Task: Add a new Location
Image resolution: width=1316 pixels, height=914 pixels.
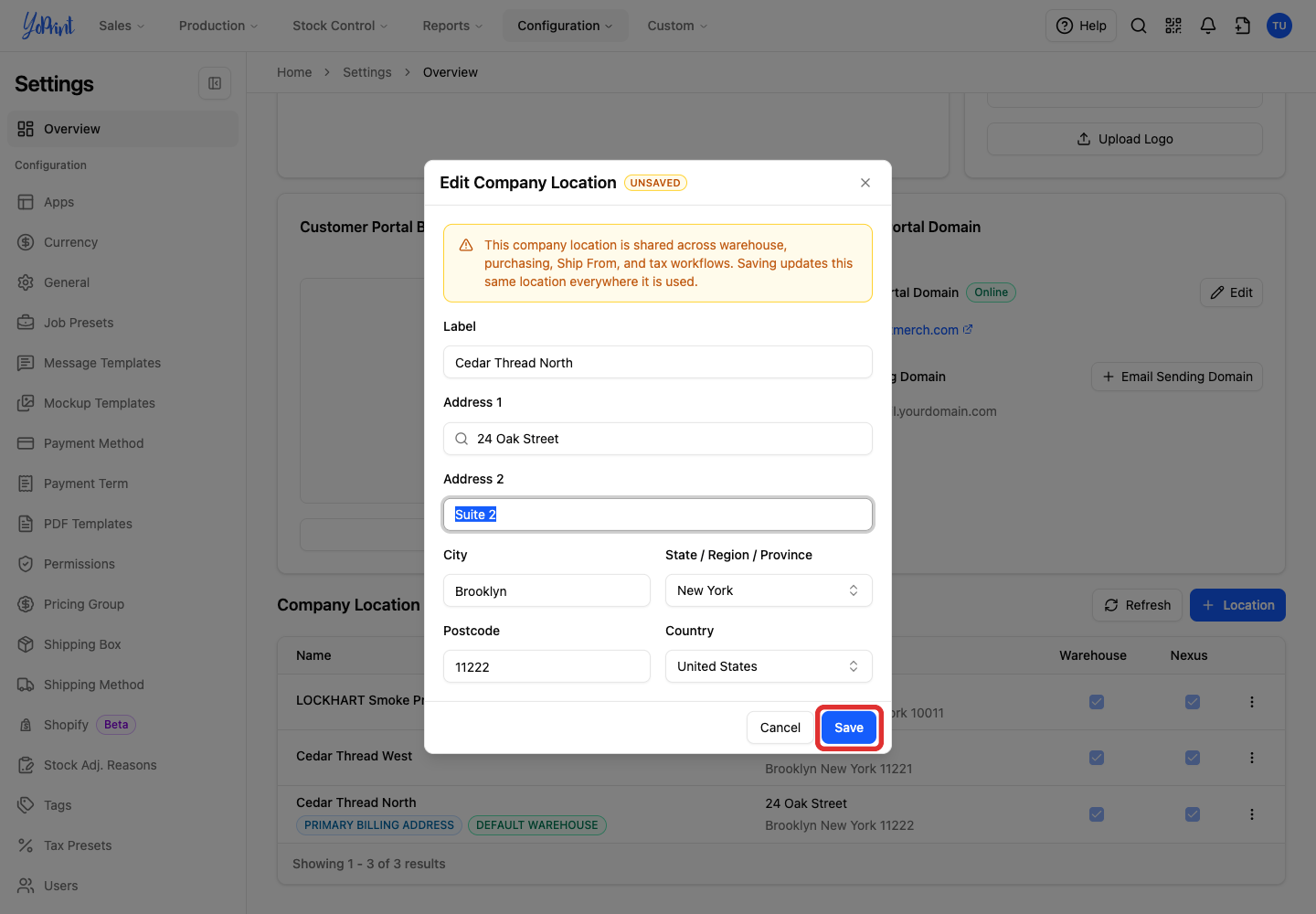Action: click(x=1237, y=605)
